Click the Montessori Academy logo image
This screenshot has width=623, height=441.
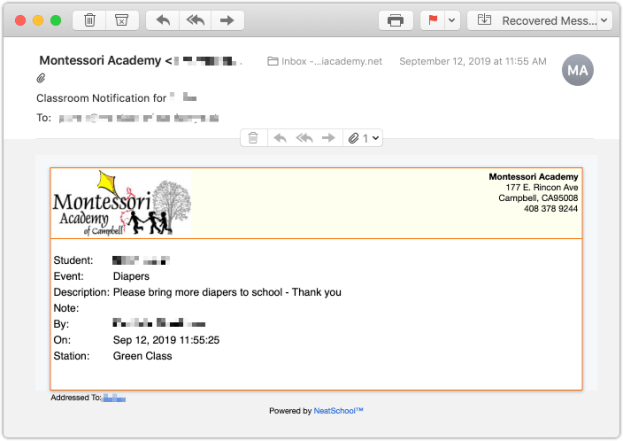click(x=121, y=204)
